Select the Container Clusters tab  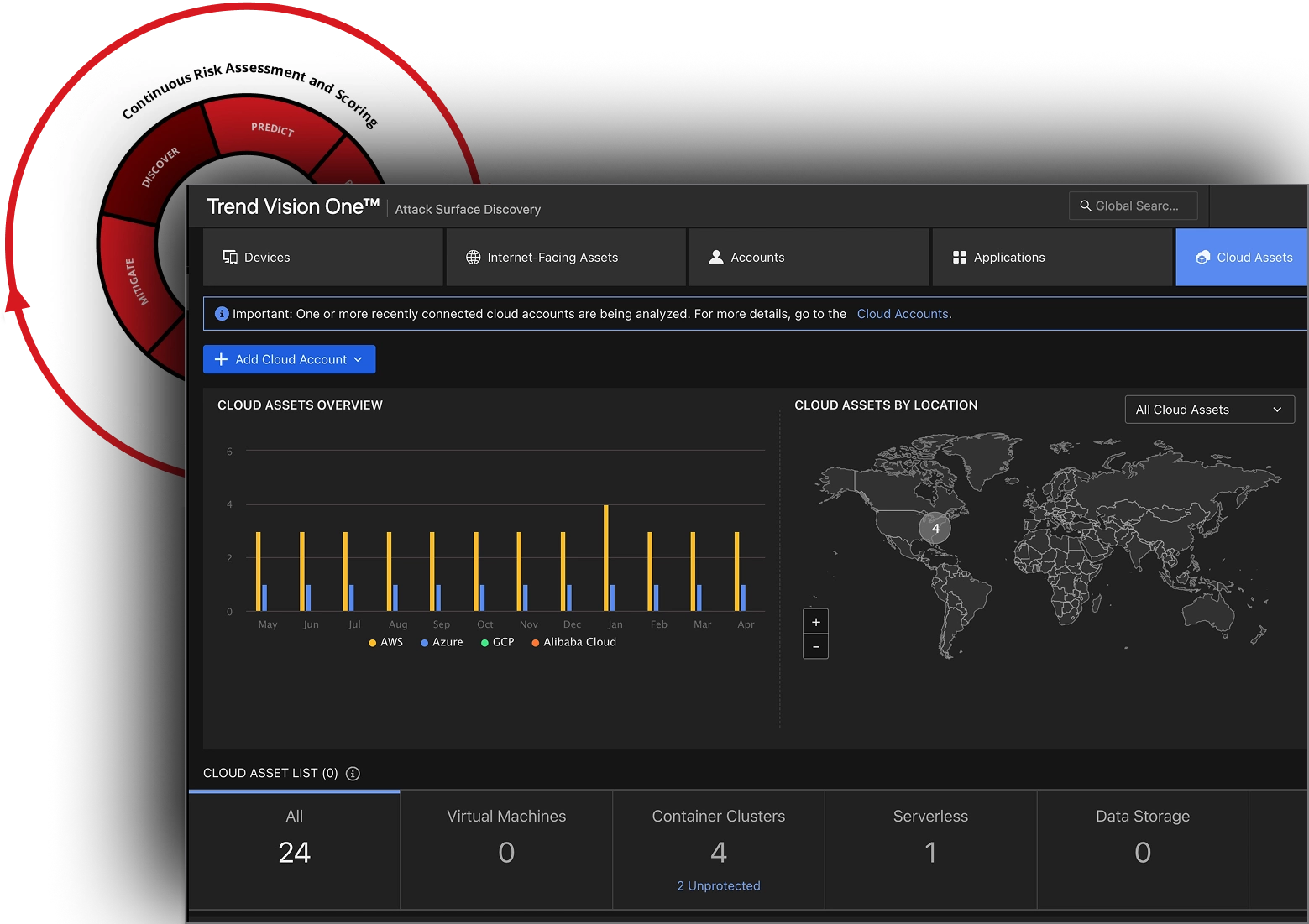719,850
